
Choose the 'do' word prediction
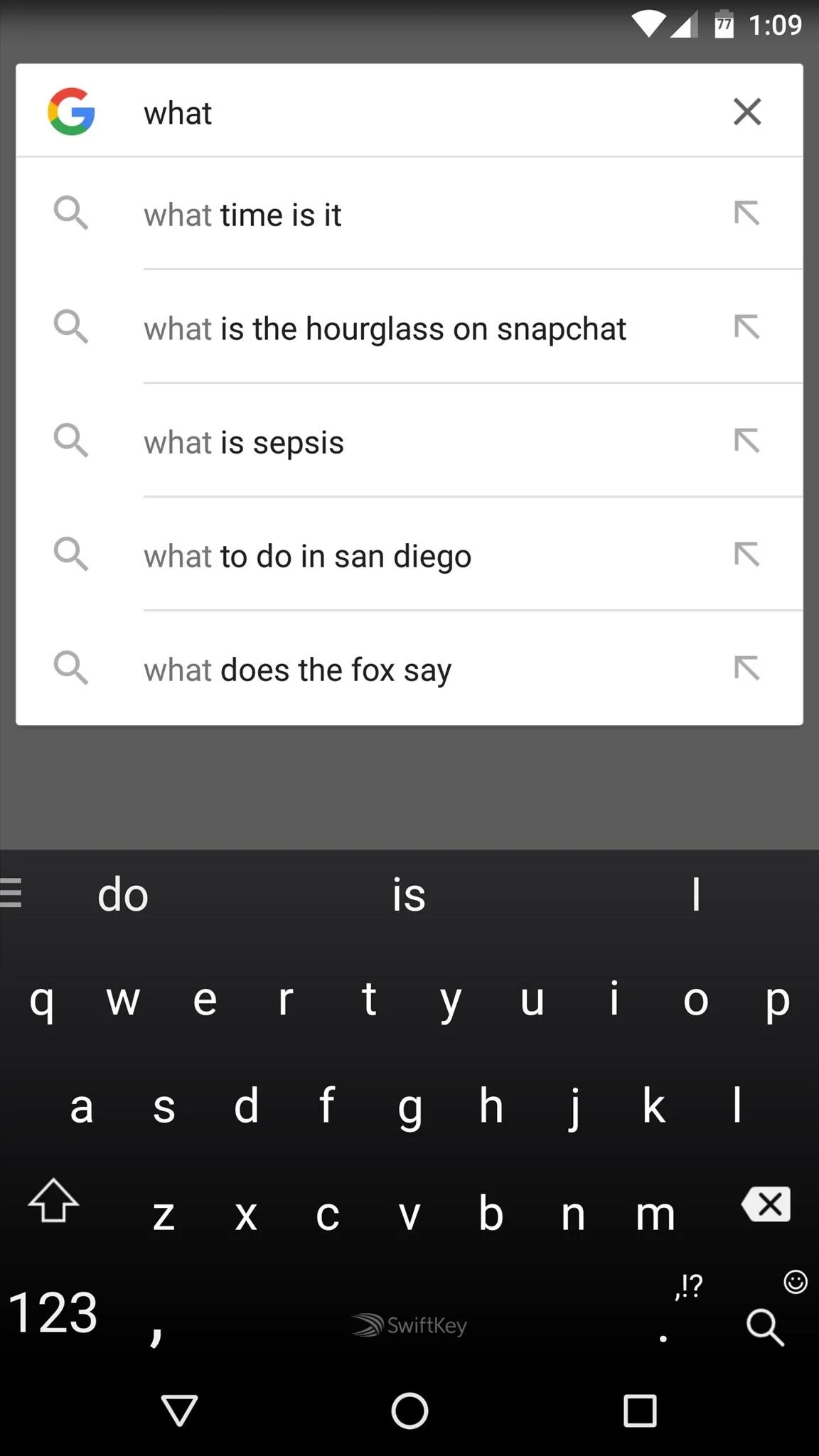point(123,894)
